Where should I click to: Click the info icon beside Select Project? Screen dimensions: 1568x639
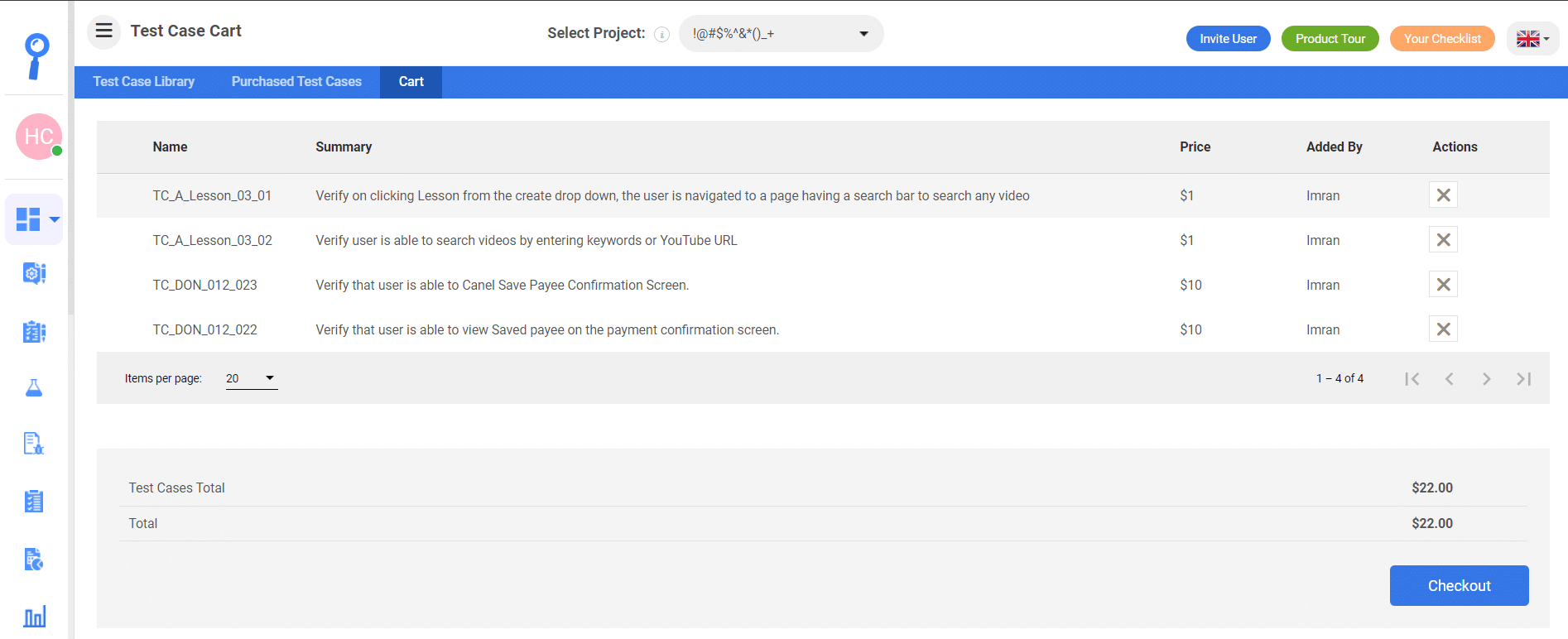[661, 34]
